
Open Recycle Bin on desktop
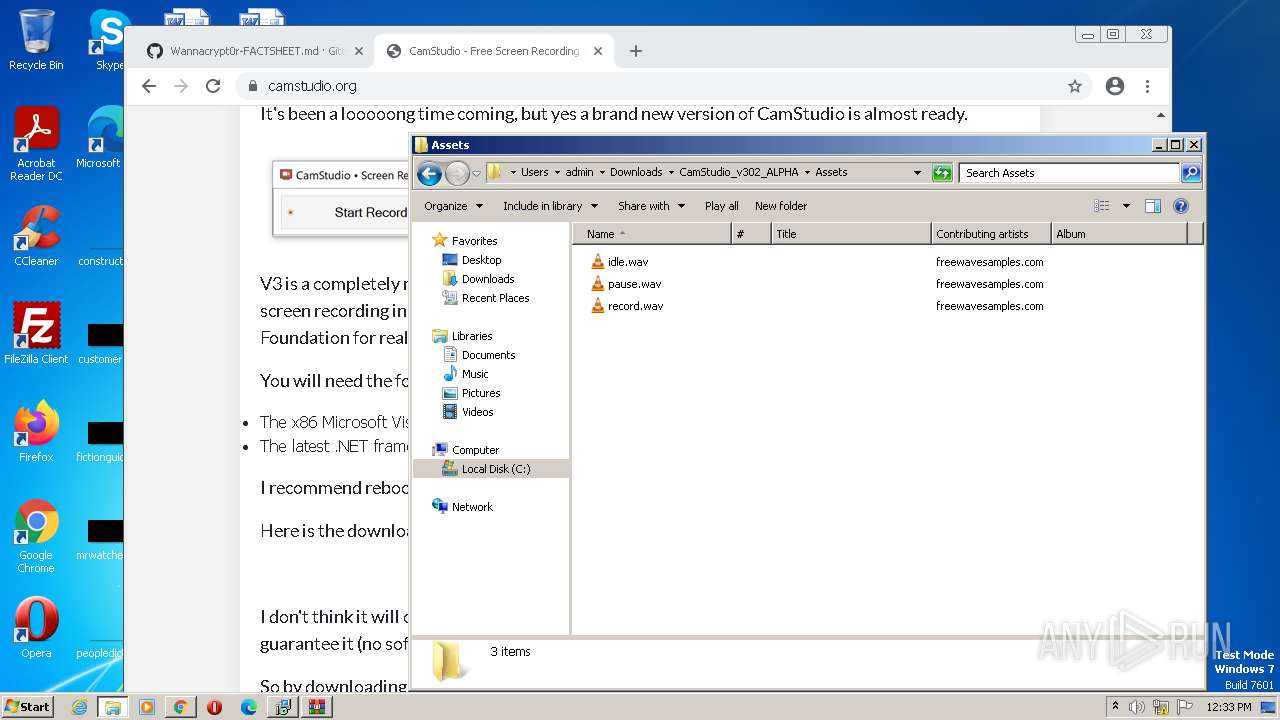tap(36, 40)
